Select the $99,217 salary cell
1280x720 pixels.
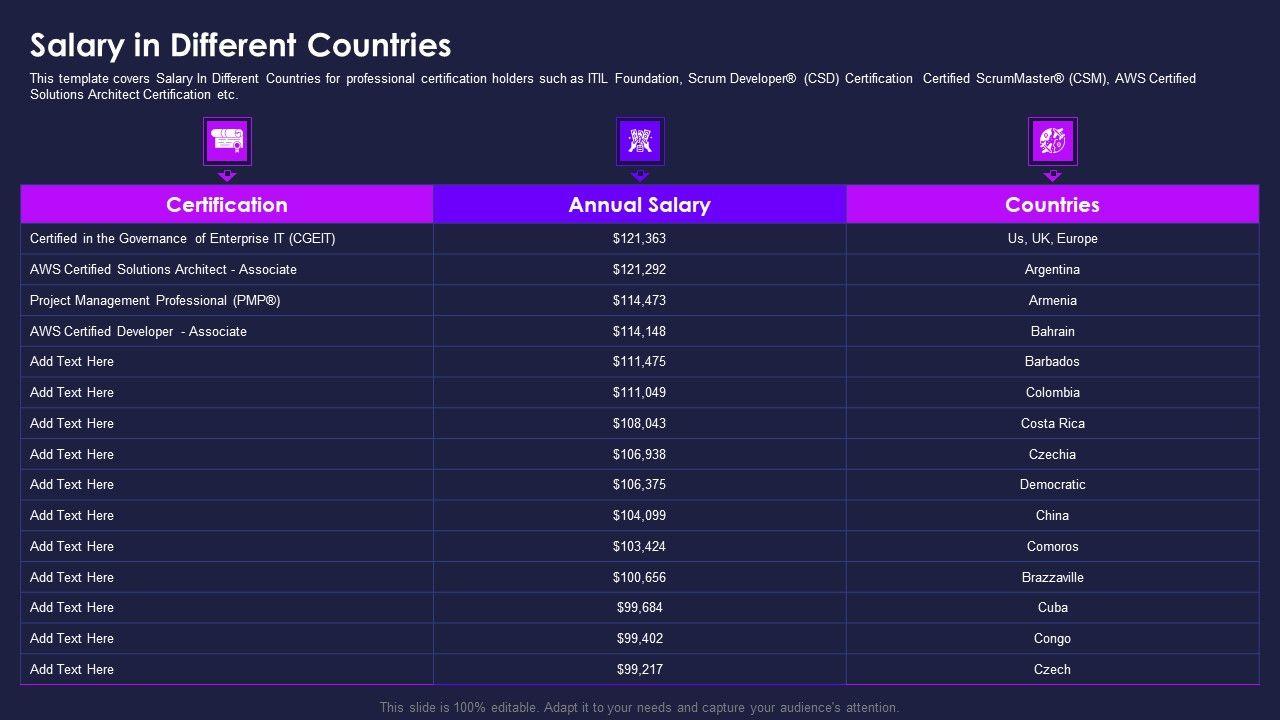tap(640, 669)
